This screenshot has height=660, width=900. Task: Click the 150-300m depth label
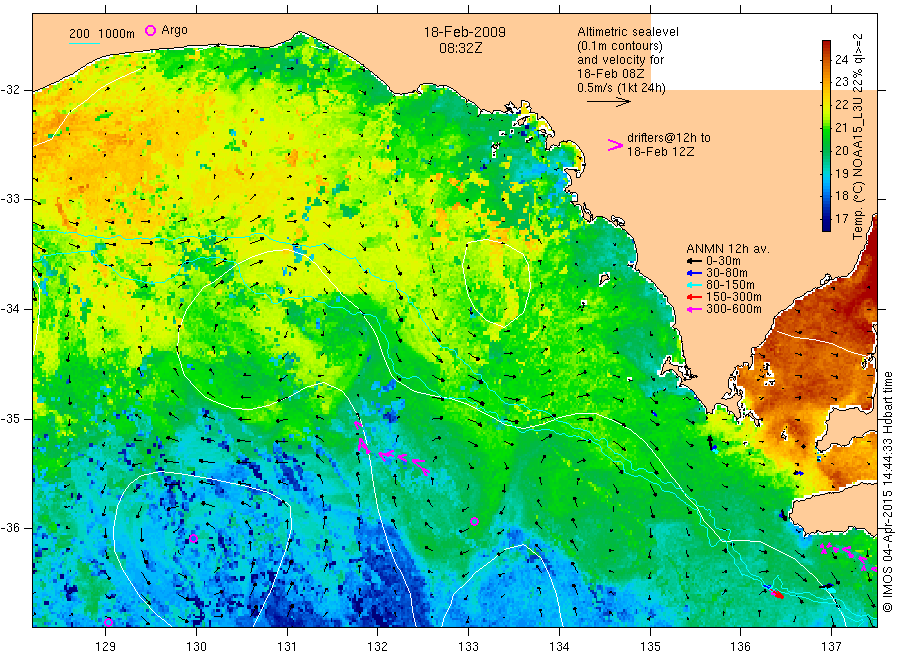[x=734, y=297]
